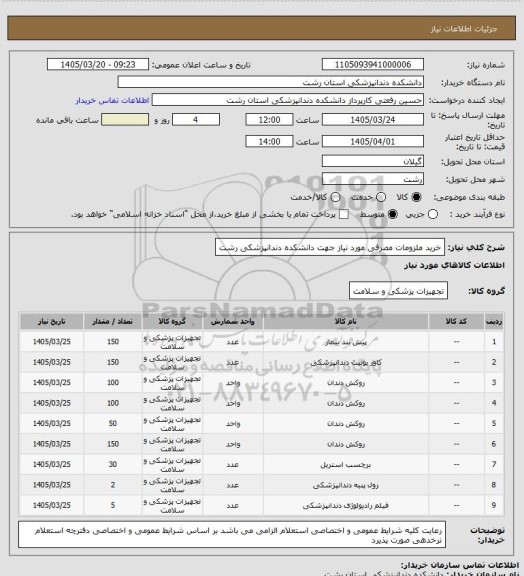This screenshot has width=524, height=576.
Task: Click the empty remaining hours field
Action: pyautogui.click(x=125, y=120)
